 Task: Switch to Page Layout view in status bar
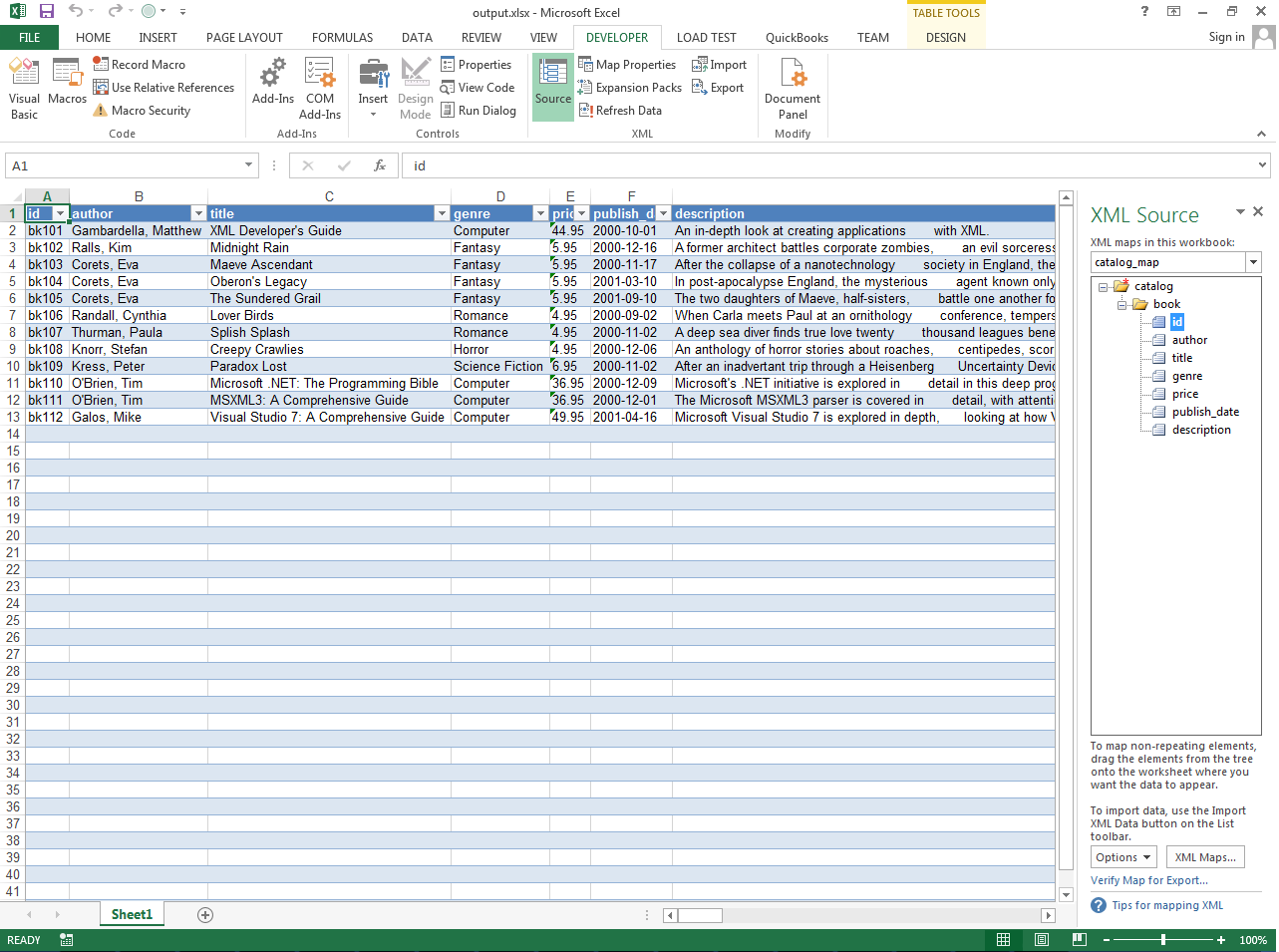click(1042, 940)
